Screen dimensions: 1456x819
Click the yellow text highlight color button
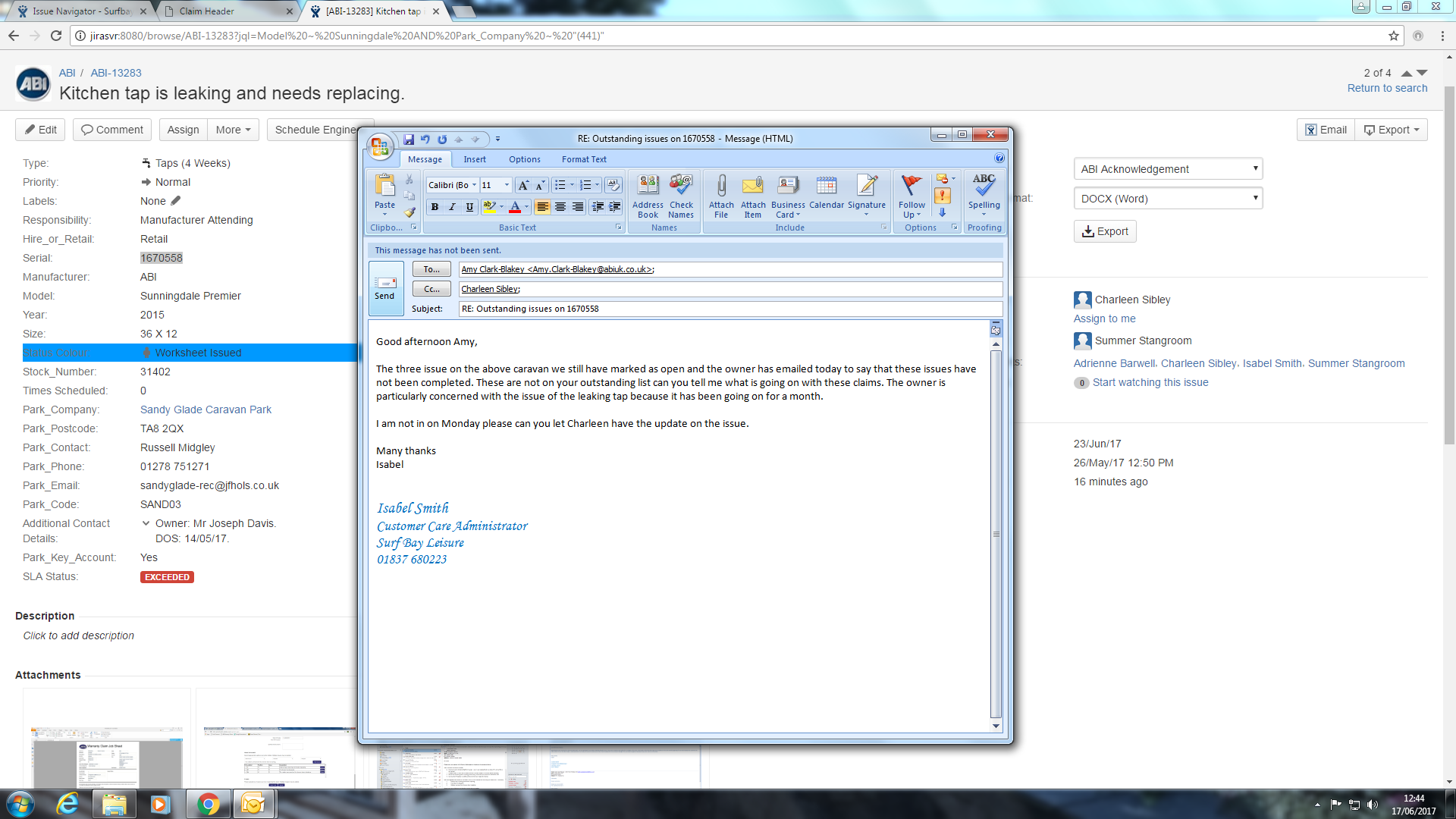coord(489,207)
